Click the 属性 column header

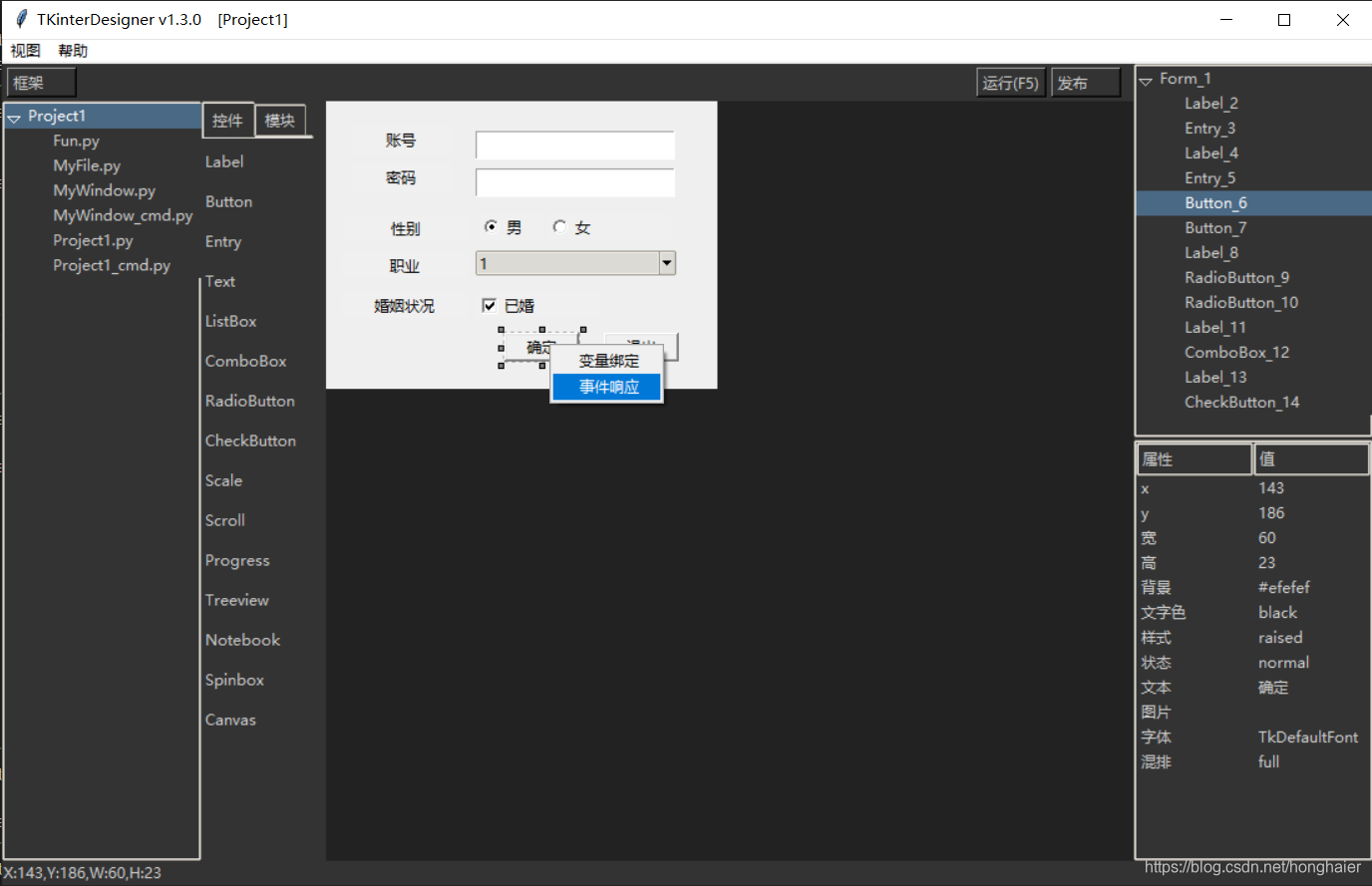(1195, 459)
